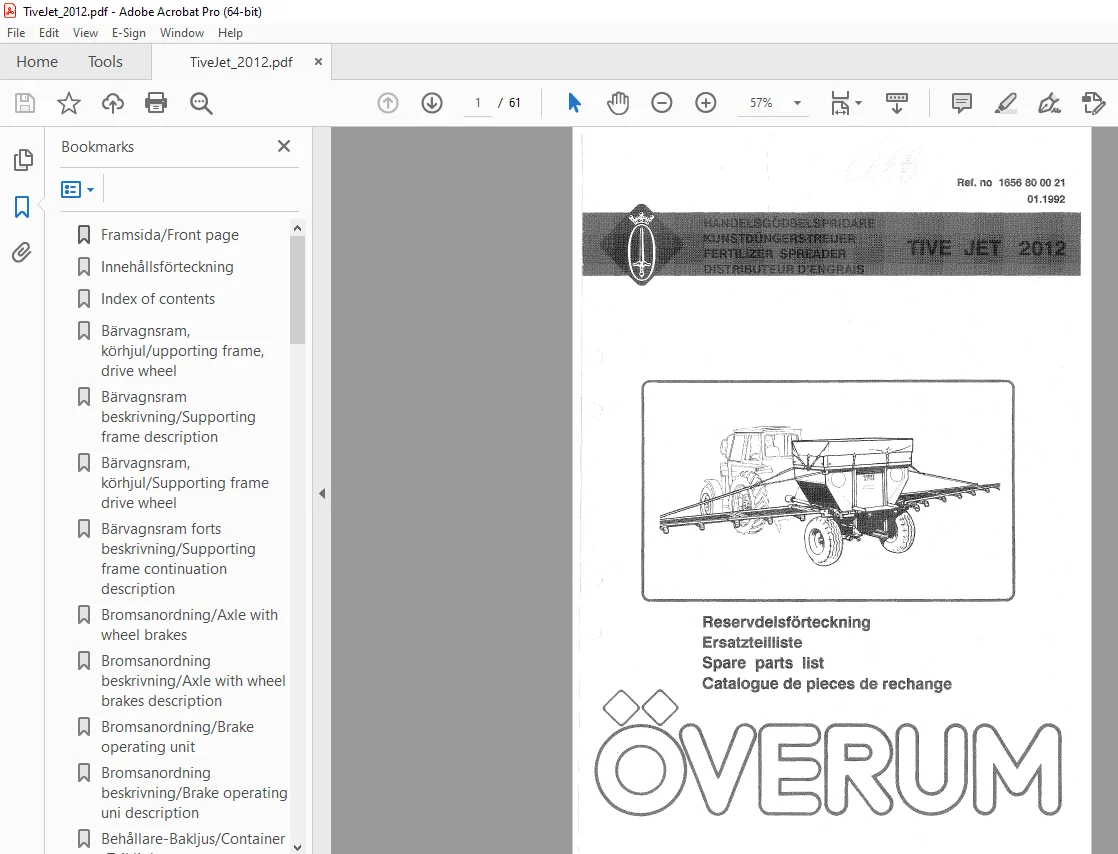Open the View menu
Screen dimensions: 1118x854
(x=85, y=33)
